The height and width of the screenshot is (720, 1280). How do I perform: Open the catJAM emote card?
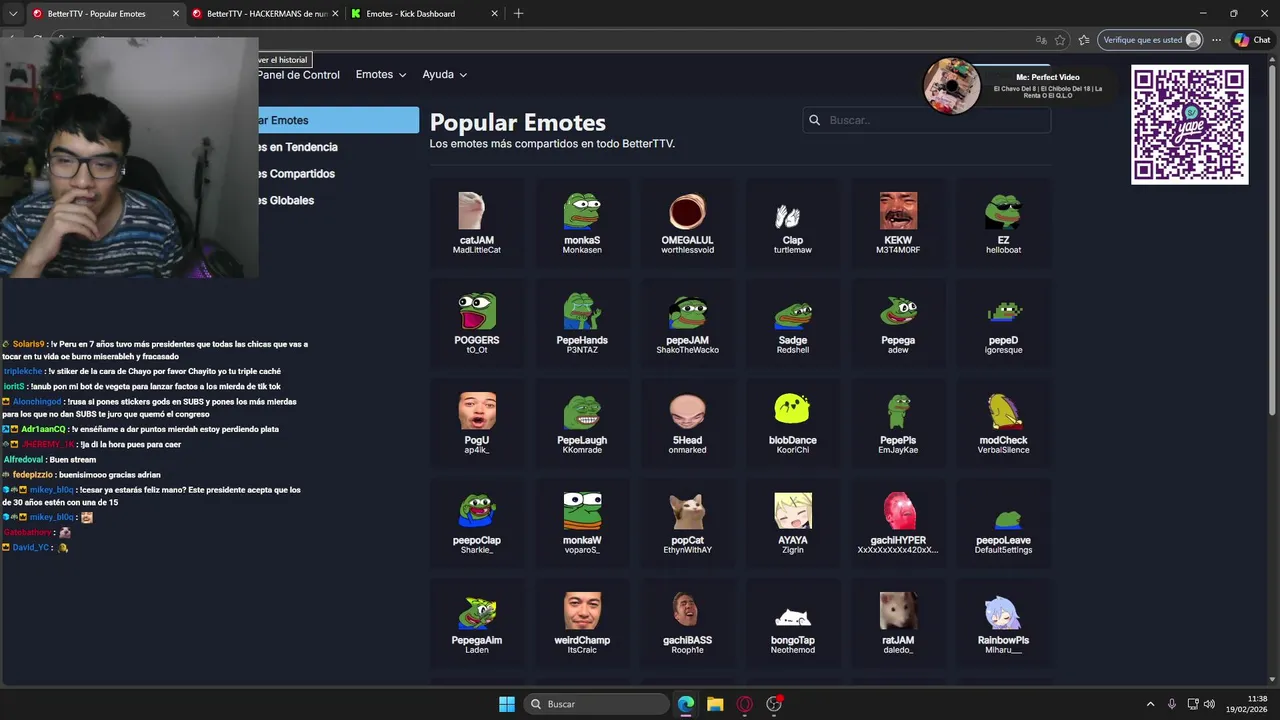pyautogui.click(x=477, y=222)
